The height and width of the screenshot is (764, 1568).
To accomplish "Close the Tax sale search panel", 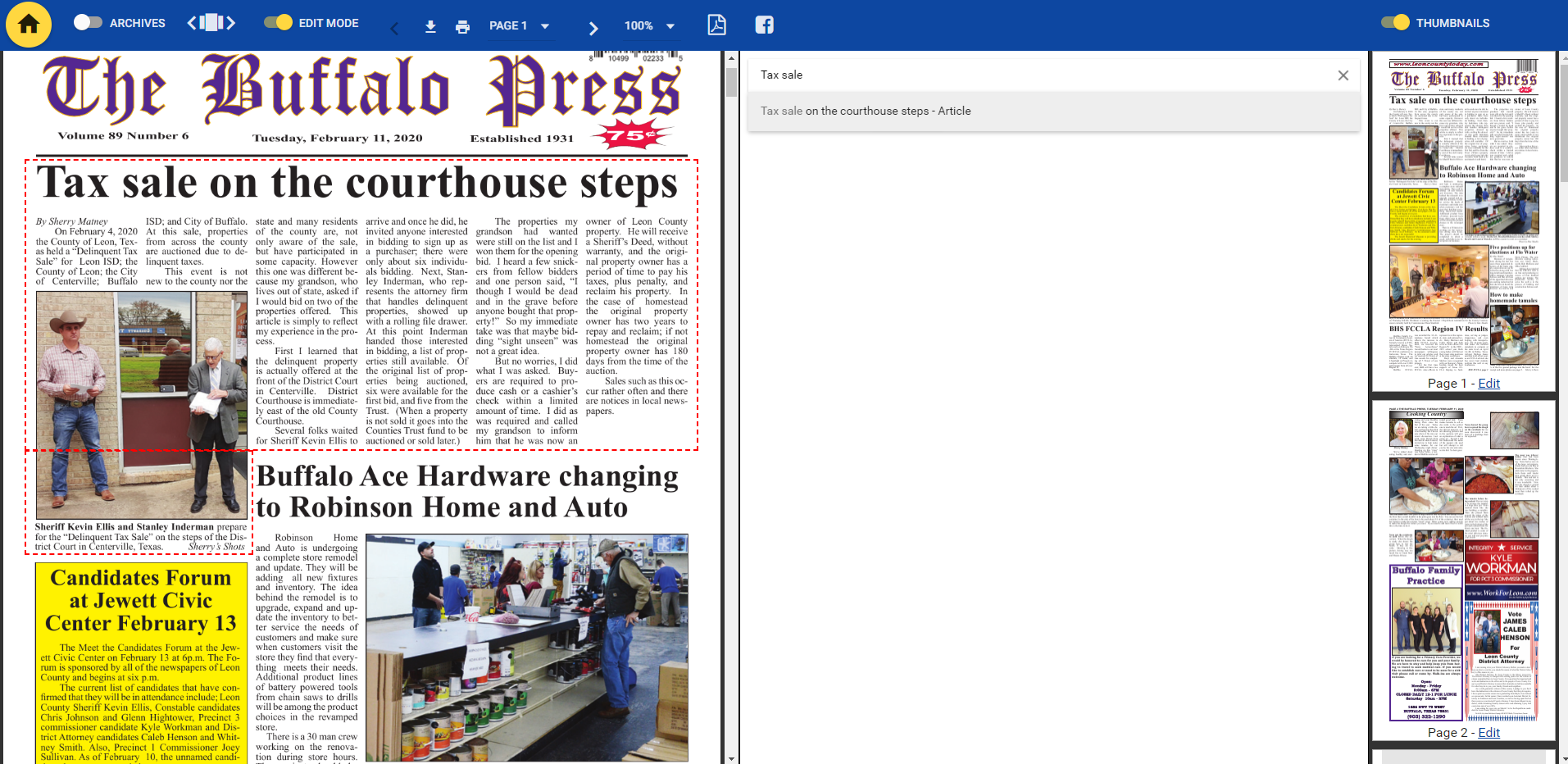I will [1343, 75].
